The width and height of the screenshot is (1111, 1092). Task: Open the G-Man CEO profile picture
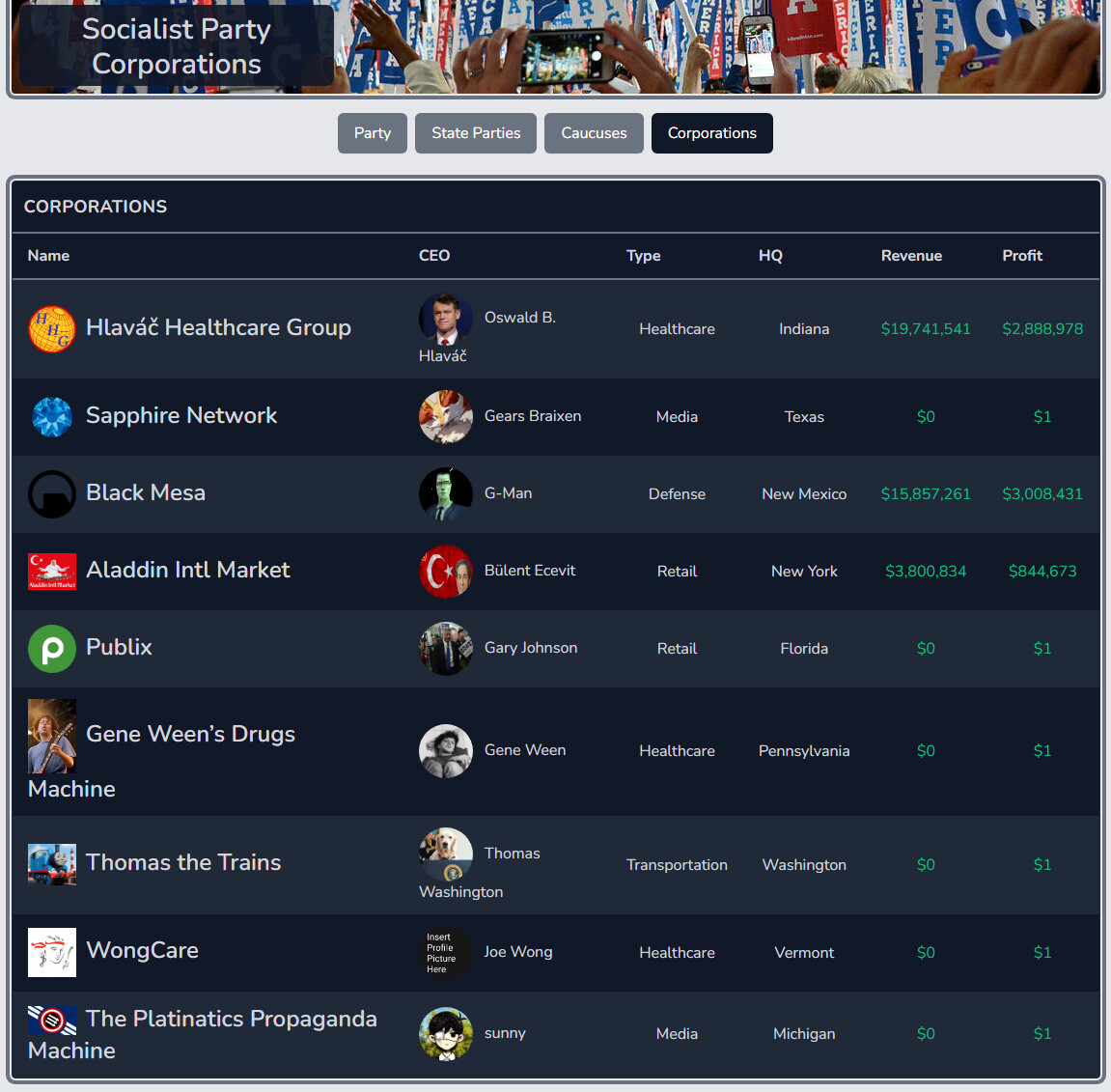(x=445, y=493)
